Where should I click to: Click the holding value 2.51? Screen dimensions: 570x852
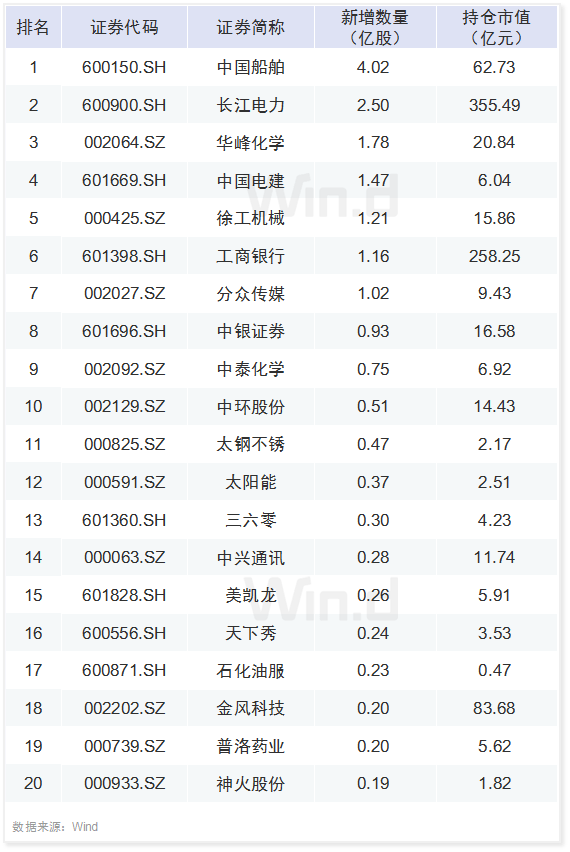[494, 483]
